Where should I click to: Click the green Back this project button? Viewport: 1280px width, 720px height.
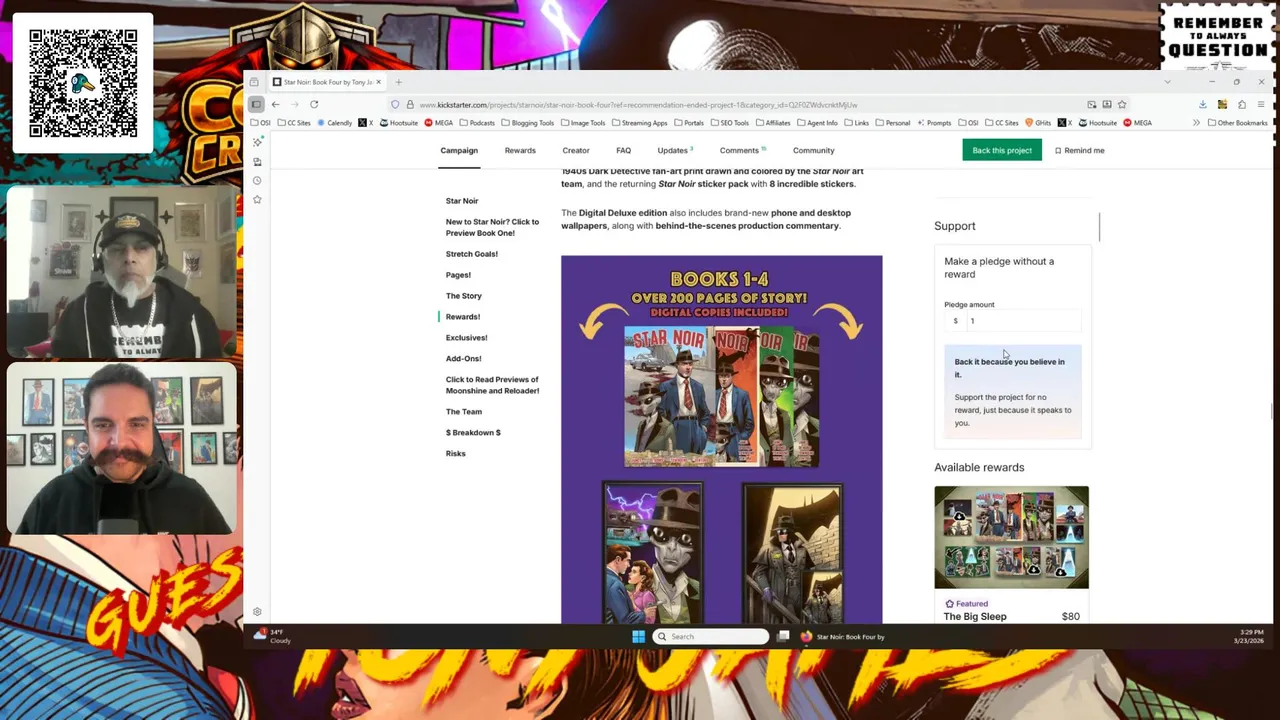click(1002, 150)
